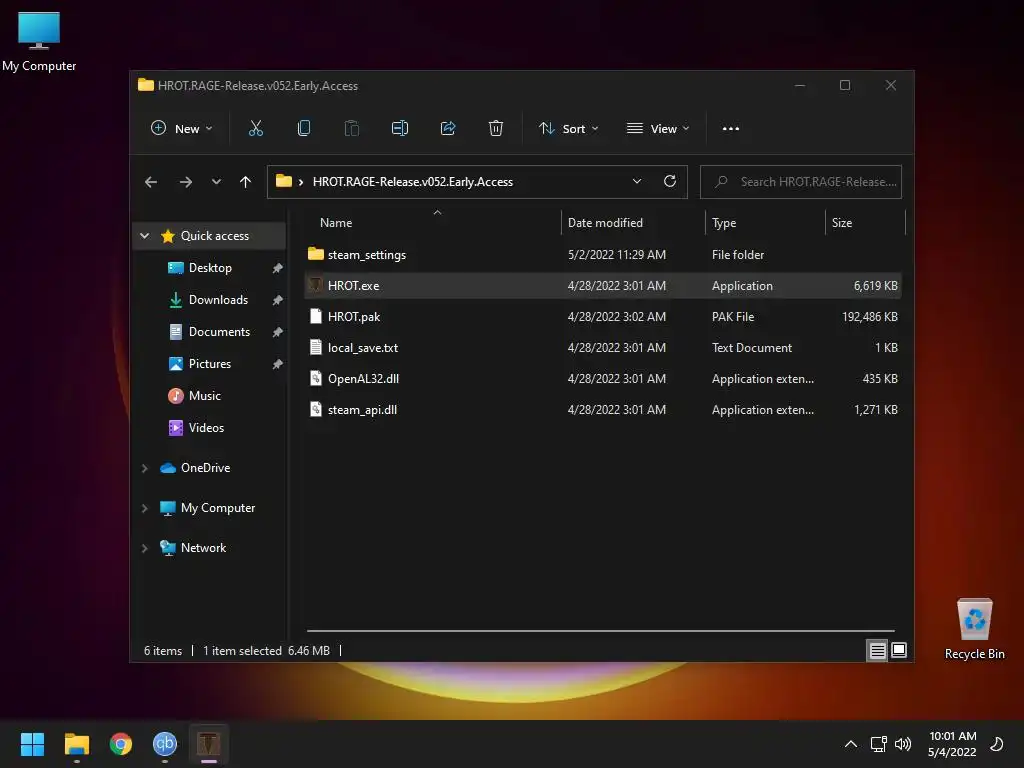The image size is (1024, 768).
Task: Select My Computer desktop icon
Action: point(39,41)
